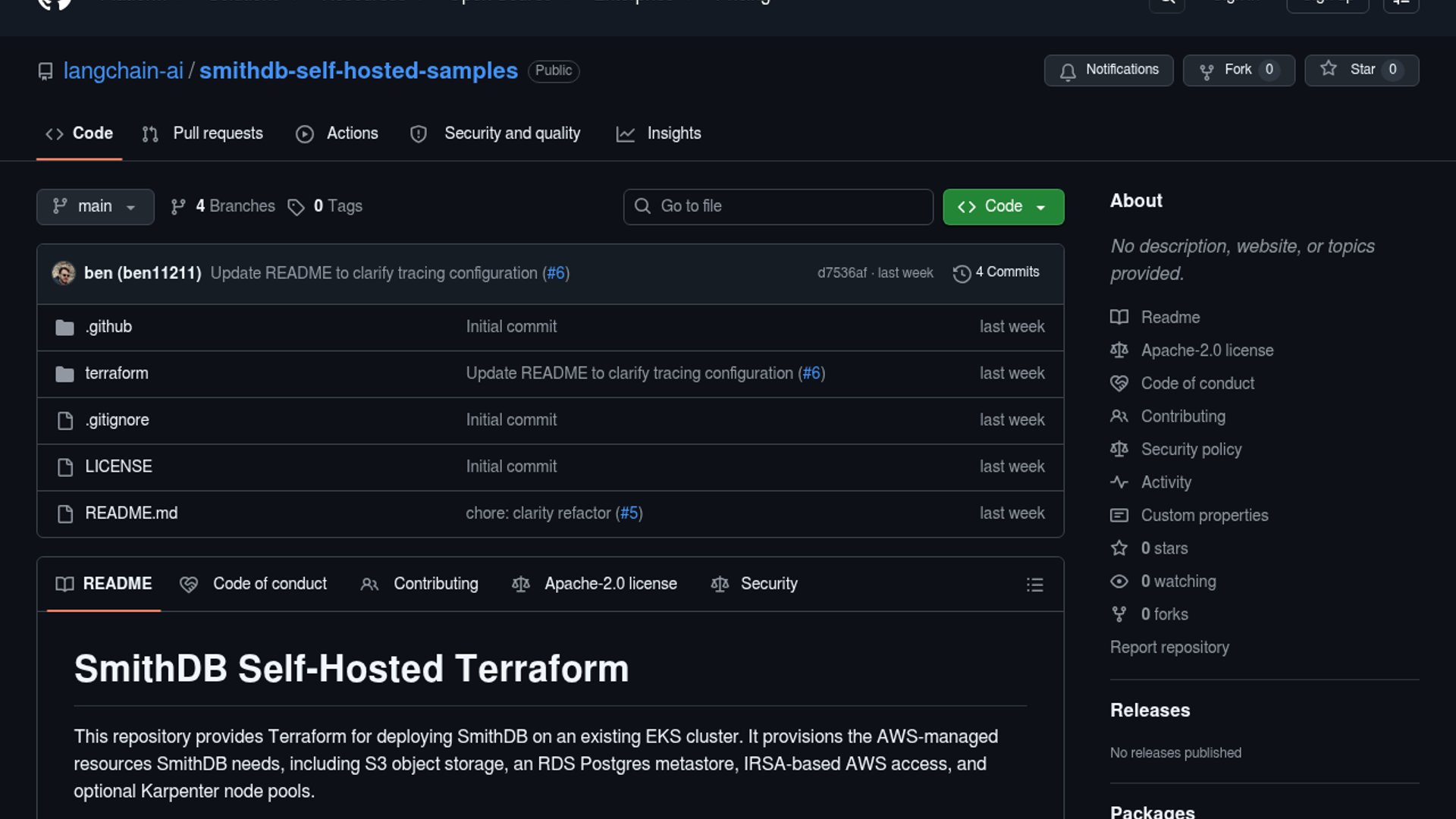This screenshot has width=1456, height=819.
Task: Click the .gitignore file icon
Action: (65, 421)
